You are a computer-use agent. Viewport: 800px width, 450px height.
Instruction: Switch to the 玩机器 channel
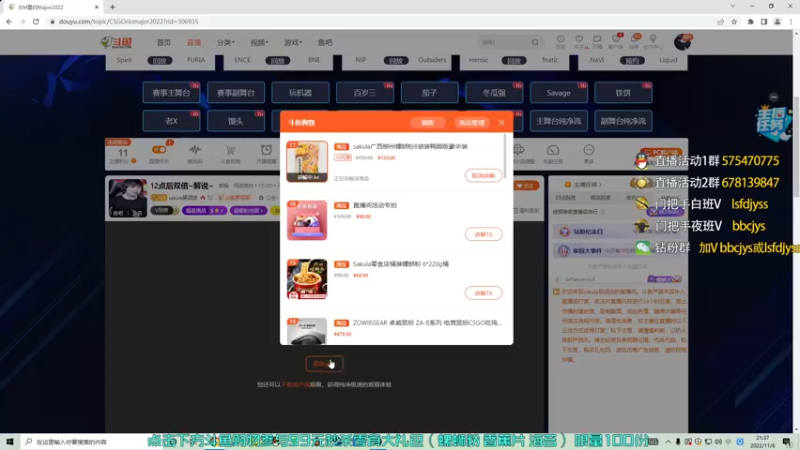301,93
